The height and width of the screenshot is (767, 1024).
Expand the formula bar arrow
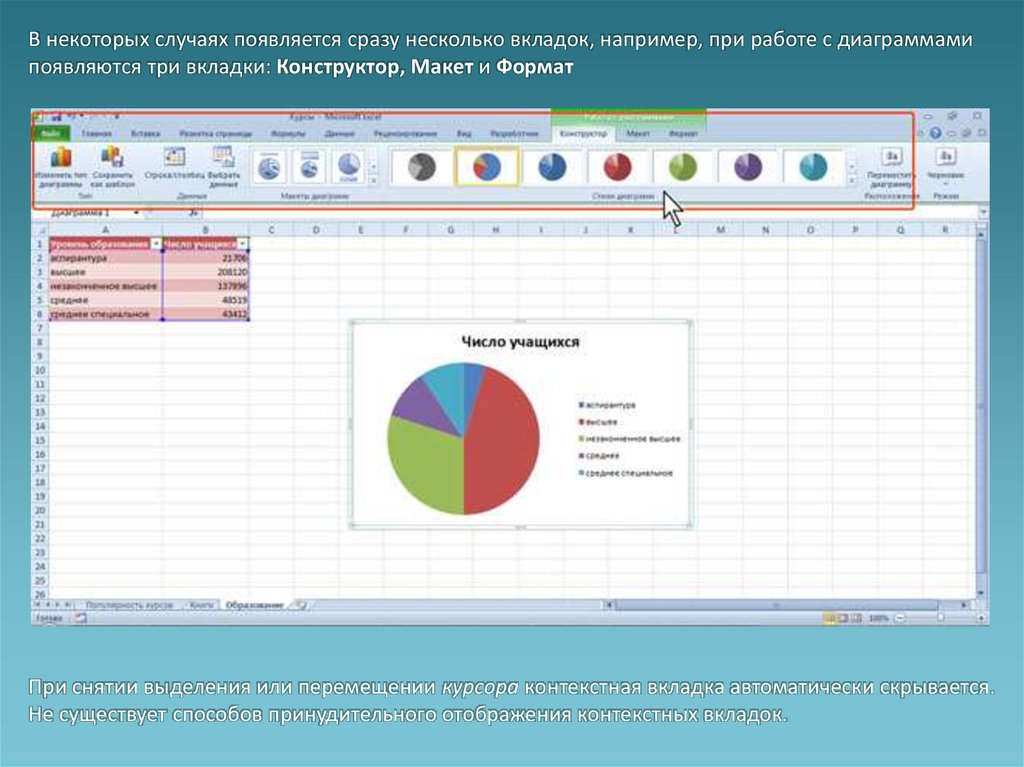tap(983, 213)
